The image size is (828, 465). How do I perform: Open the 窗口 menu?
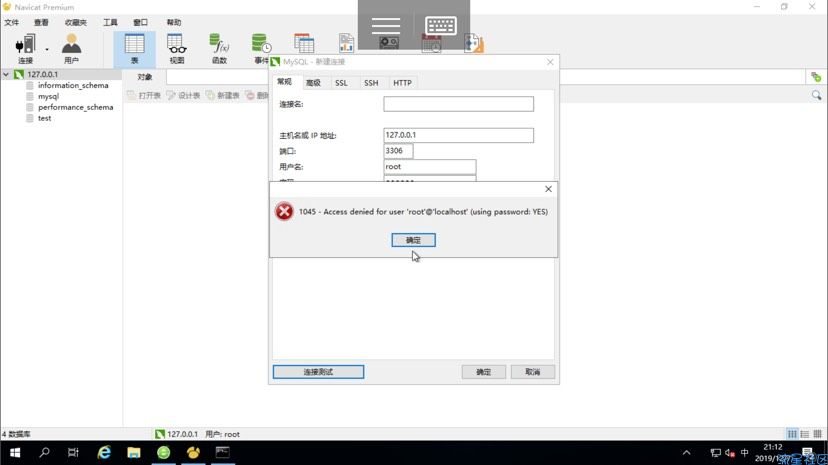pyautogui.click(x=140, y=22)
